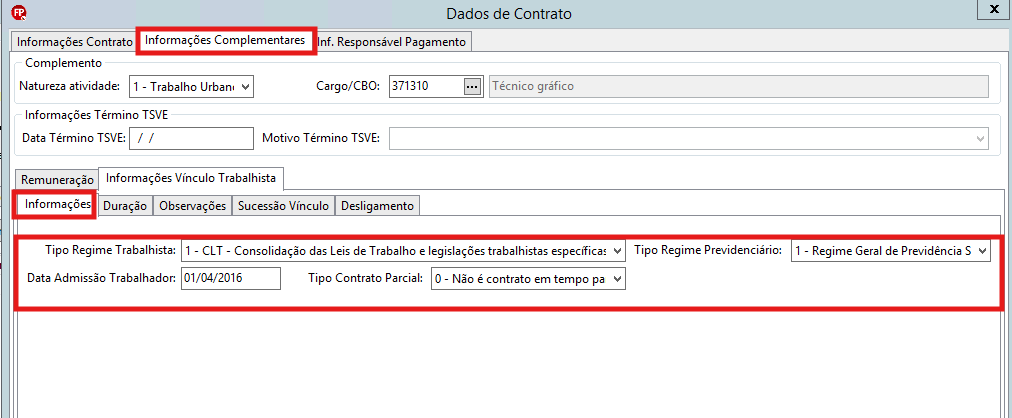Click the Técnico gráfico description field
The width and height of the screenshot is (1012, 418).
click(x=738, y=86)
